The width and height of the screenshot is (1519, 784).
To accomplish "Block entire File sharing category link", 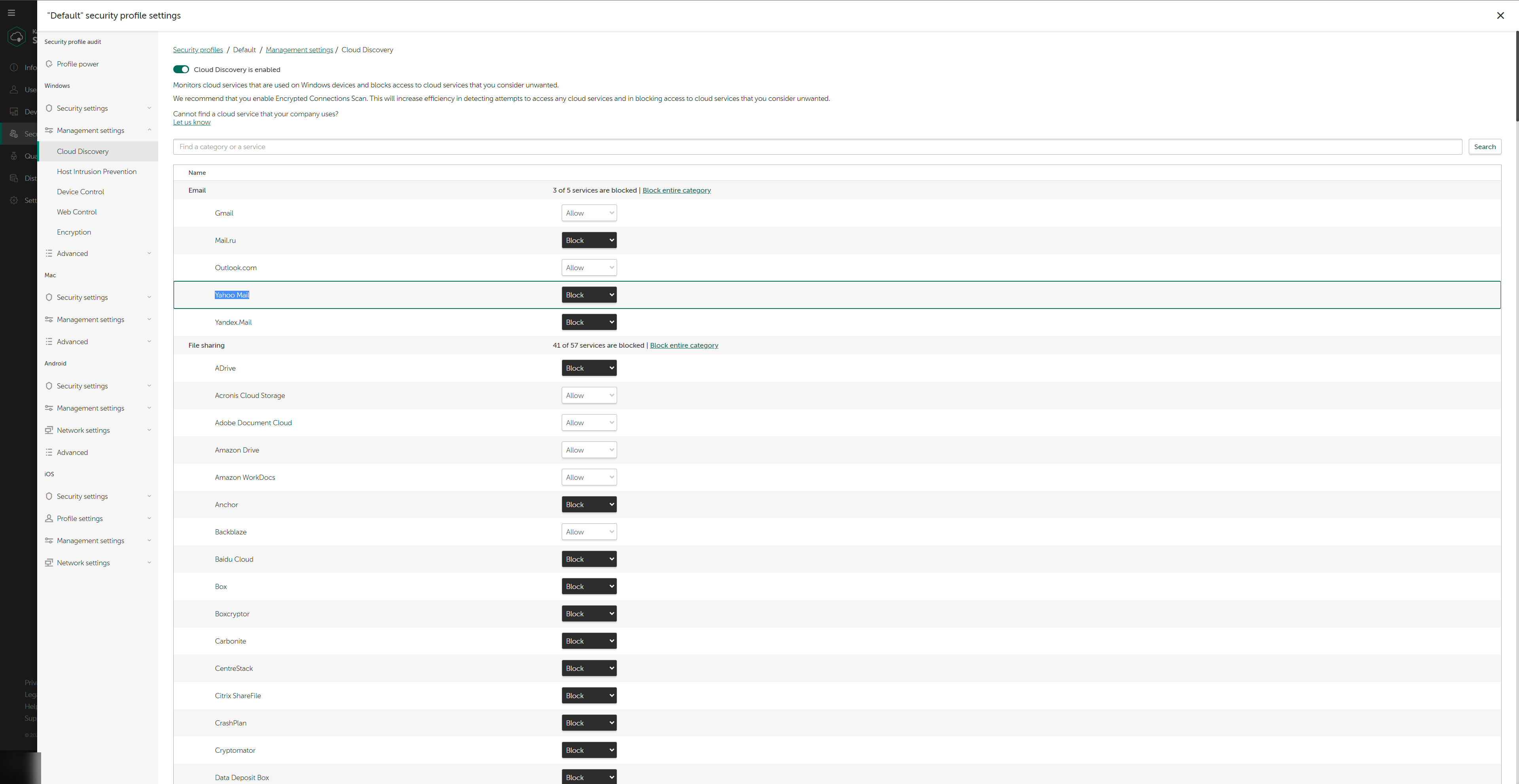I will point(684,345).
